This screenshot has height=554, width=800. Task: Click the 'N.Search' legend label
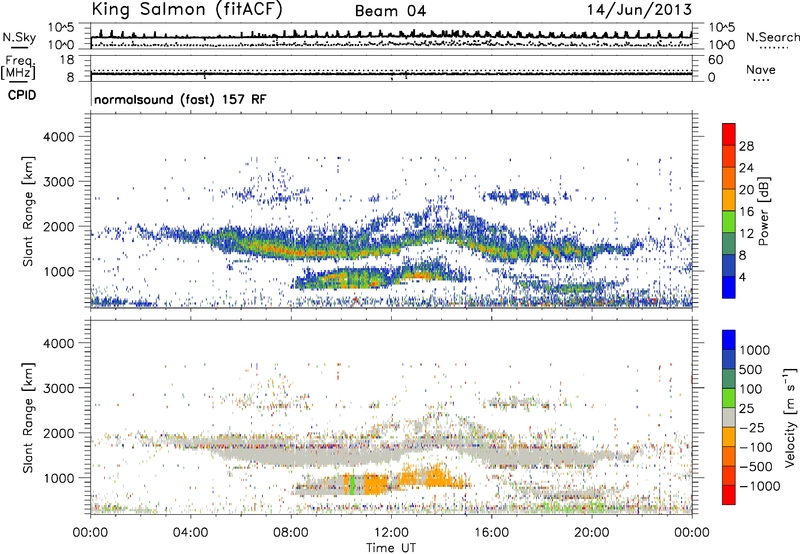[772, 37]
